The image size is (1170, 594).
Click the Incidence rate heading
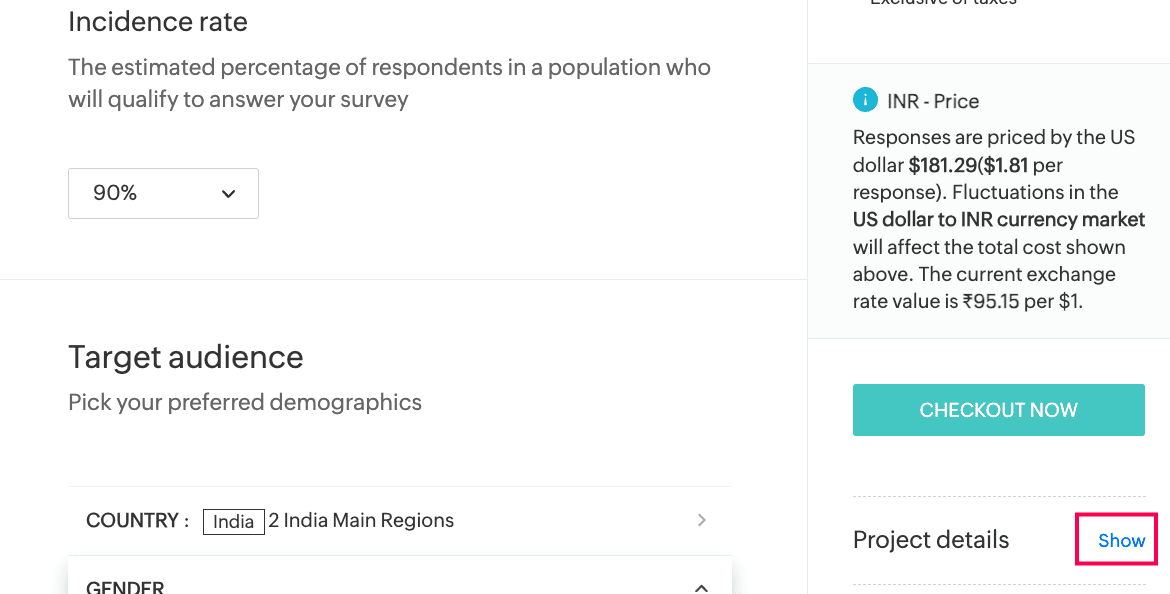click(157, 22)
